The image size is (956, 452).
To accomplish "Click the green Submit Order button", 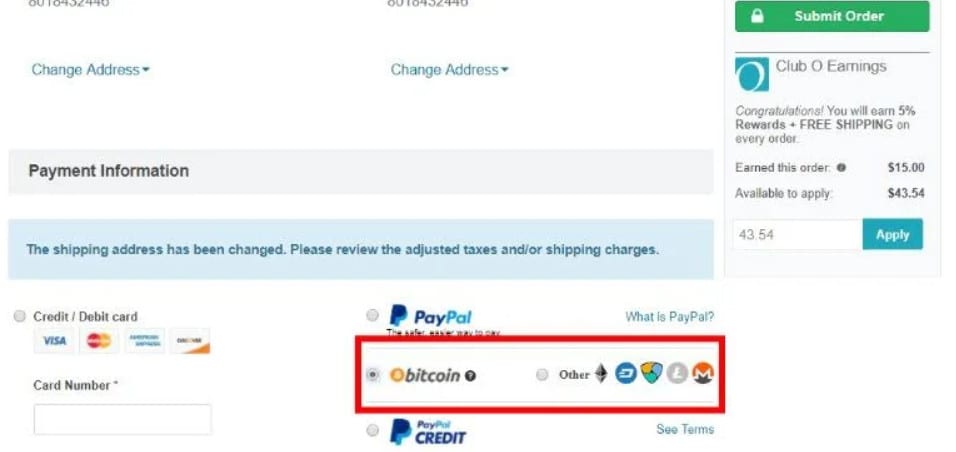I will coord(832,16).
